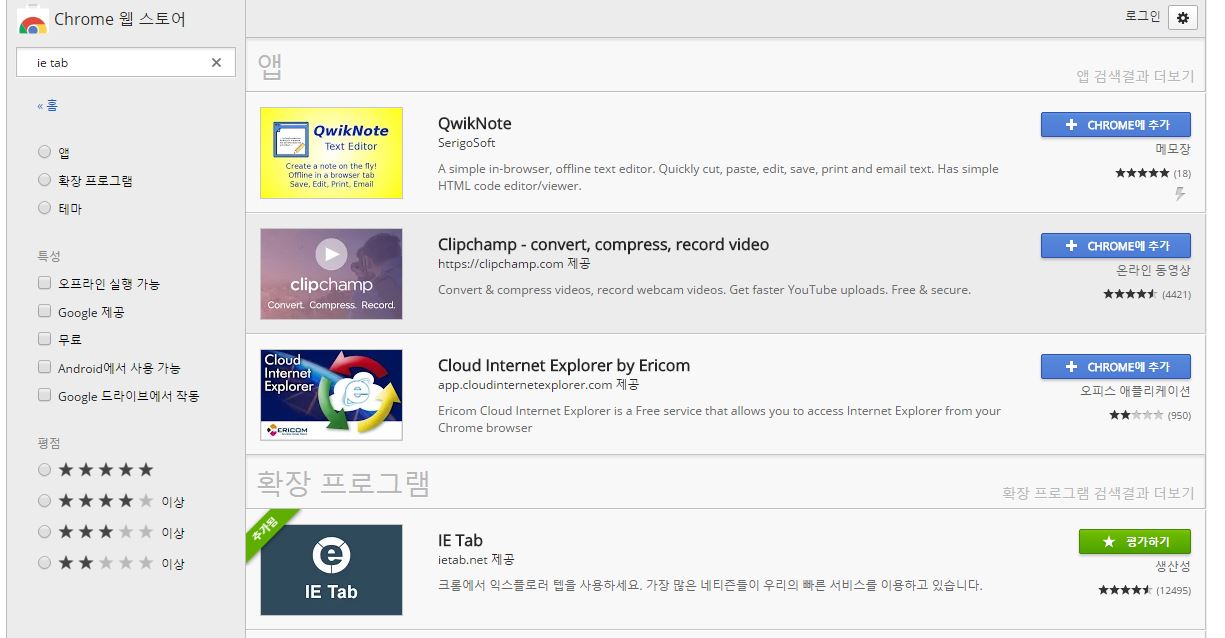The image size is (1225, 638).
Task: Select the 확장 프로그램 radio filter
Action: pyautogui.click(x=44, y=180)
